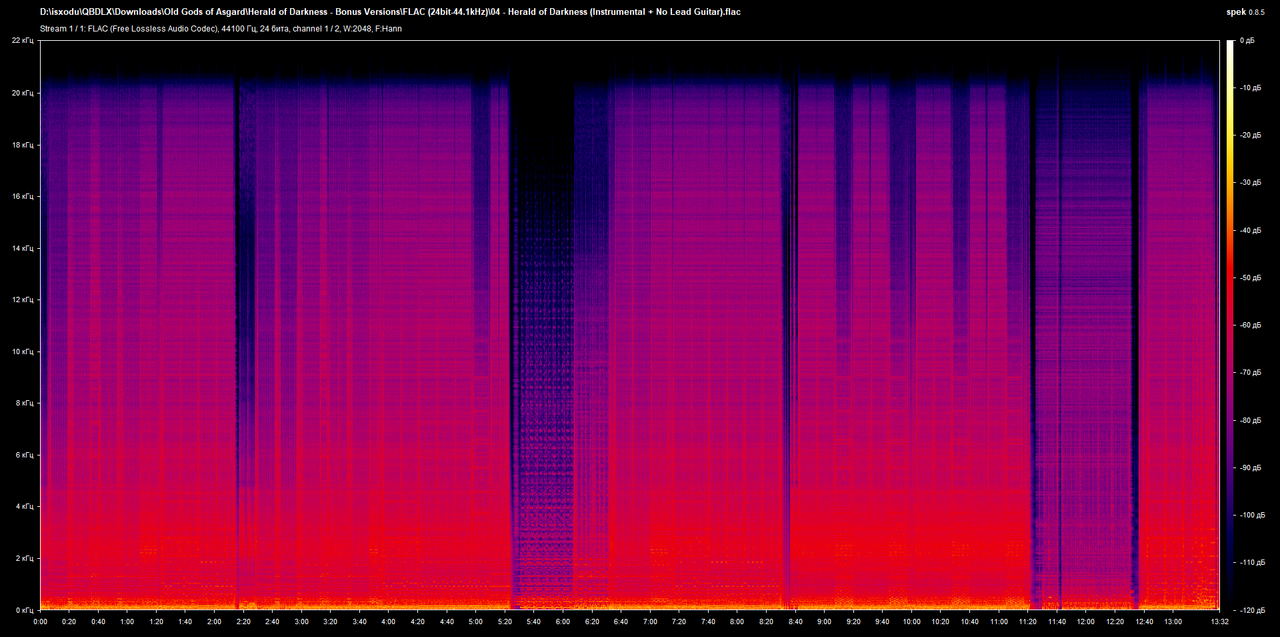This screenshot has width=1280, height=637.
Task: Click the '-30 дБ' level label
Action: 1249,183
